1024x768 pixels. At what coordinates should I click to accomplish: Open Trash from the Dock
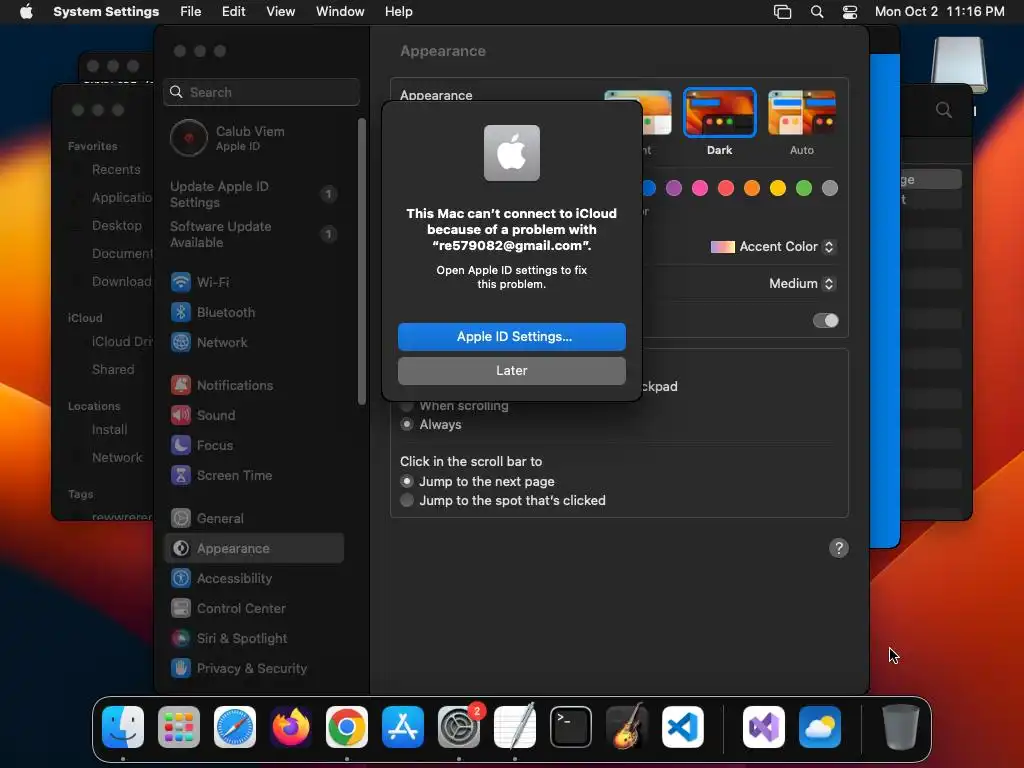tap(901, 727)
